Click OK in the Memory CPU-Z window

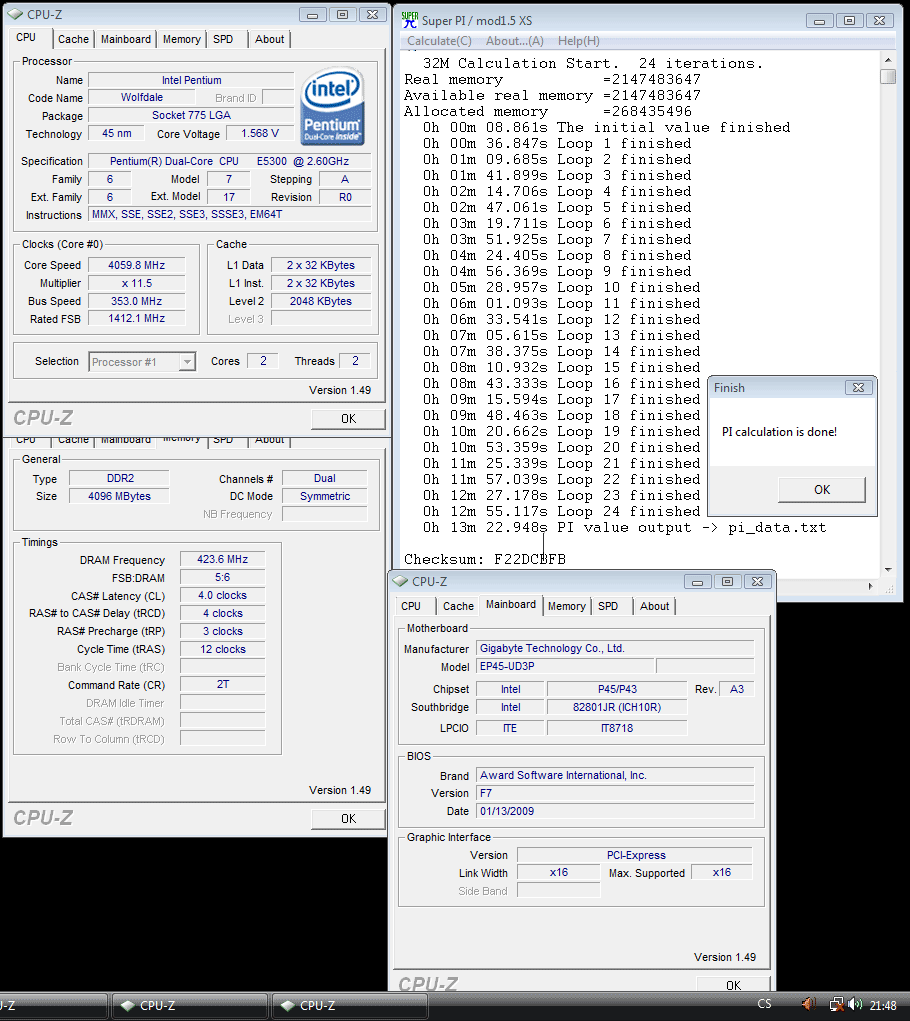tap(348, 818)
